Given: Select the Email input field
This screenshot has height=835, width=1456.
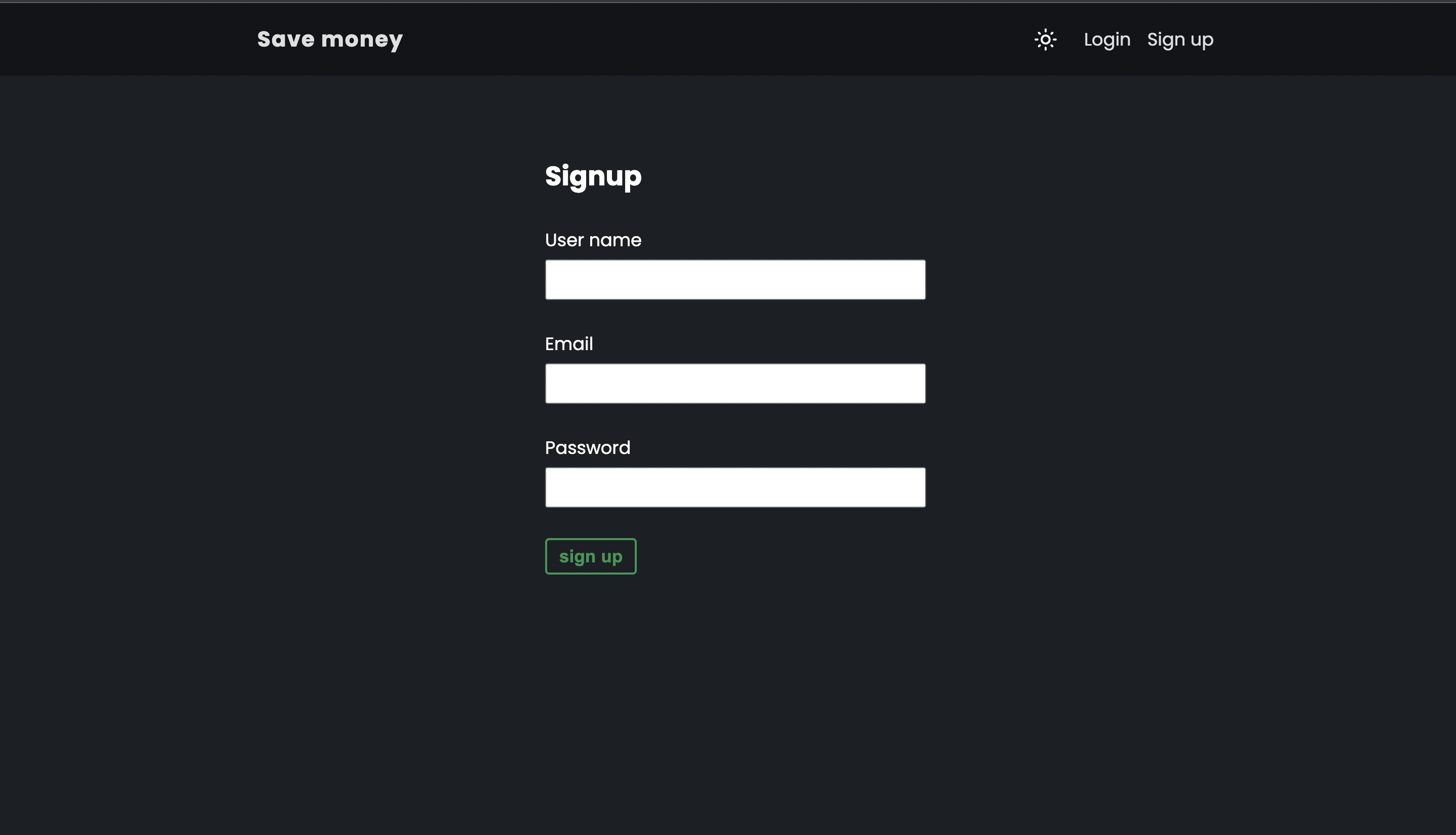Looking at the screenshot, I should (735, 383).
